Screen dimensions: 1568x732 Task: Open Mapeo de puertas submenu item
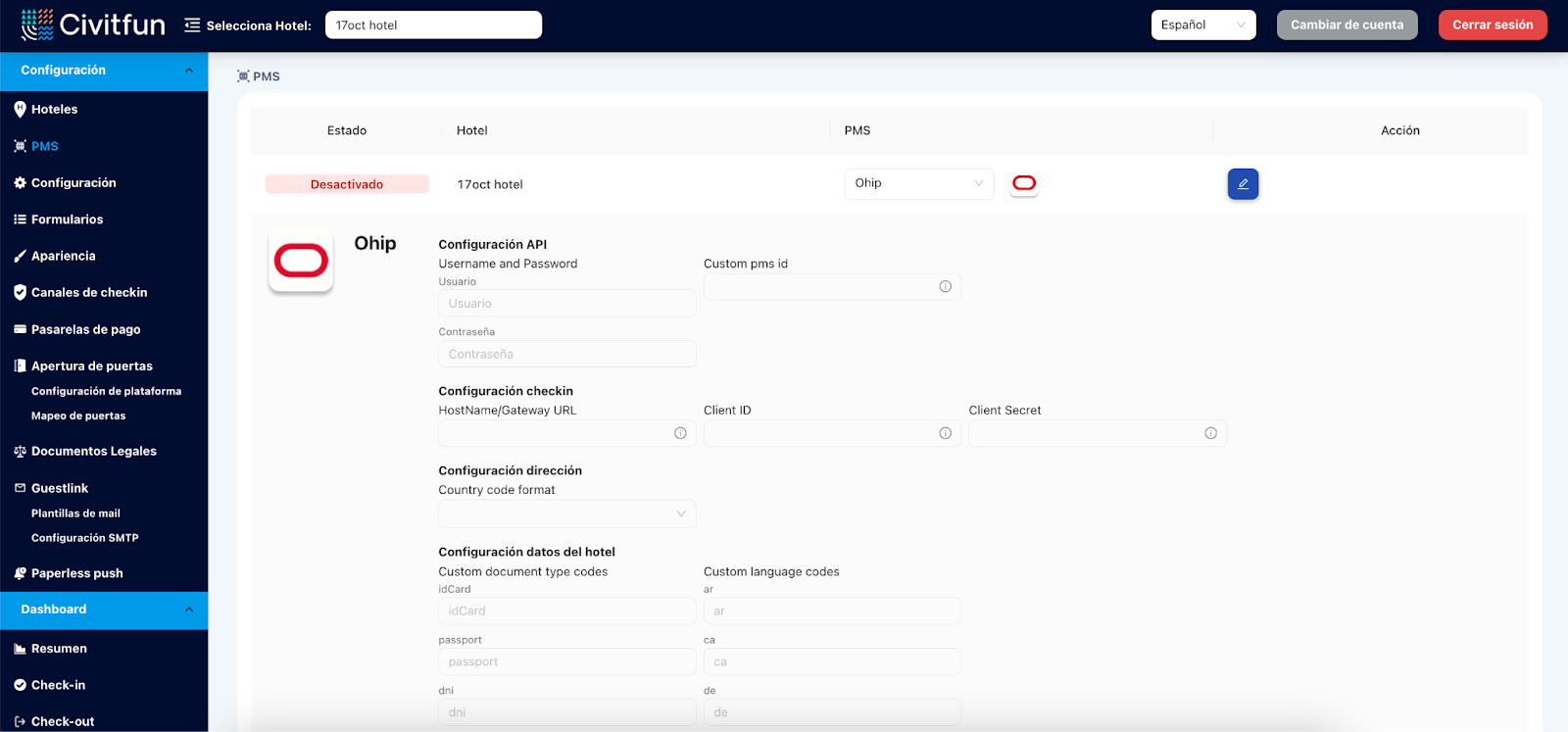78,415
